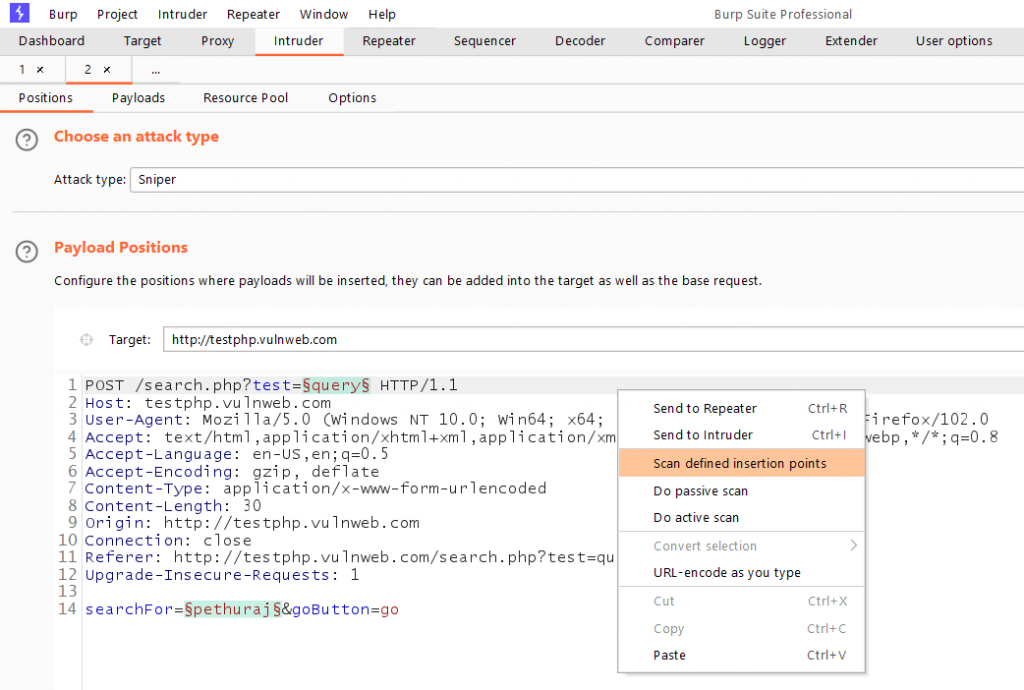The height and width of the screenshot is (690, 1024).
Task: Select the Intruder main tab
Action: pyautogui.click(x=298, y=41)
